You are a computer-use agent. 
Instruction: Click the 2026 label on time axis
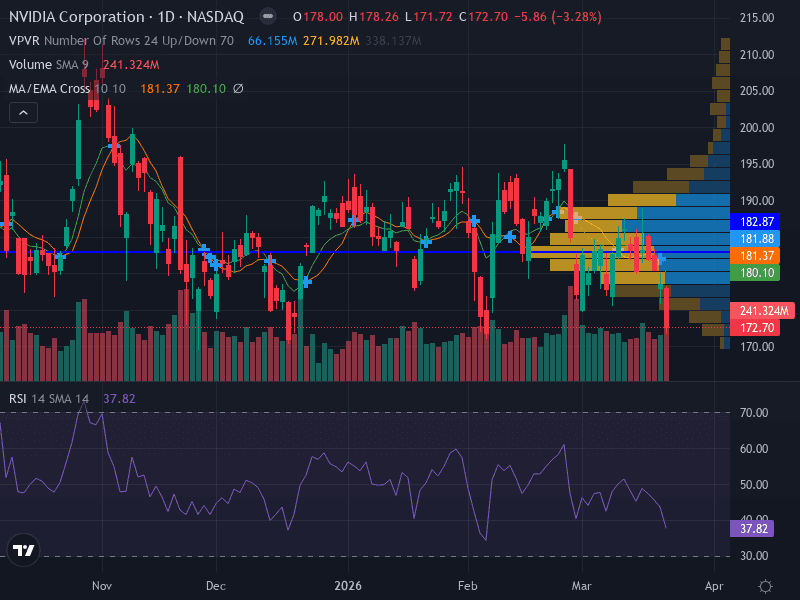[x=348, y=586]
